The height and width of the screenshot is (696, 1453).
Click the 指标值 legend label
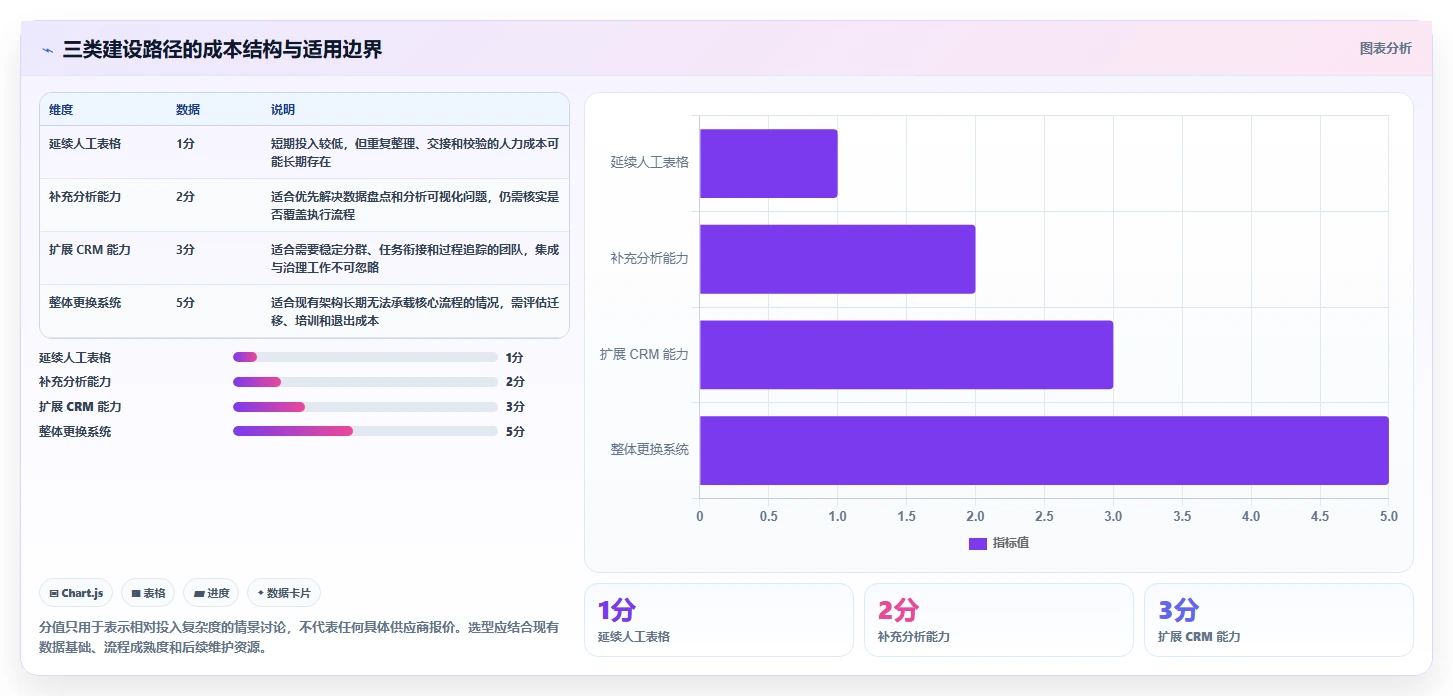[x=1011, y=543]
